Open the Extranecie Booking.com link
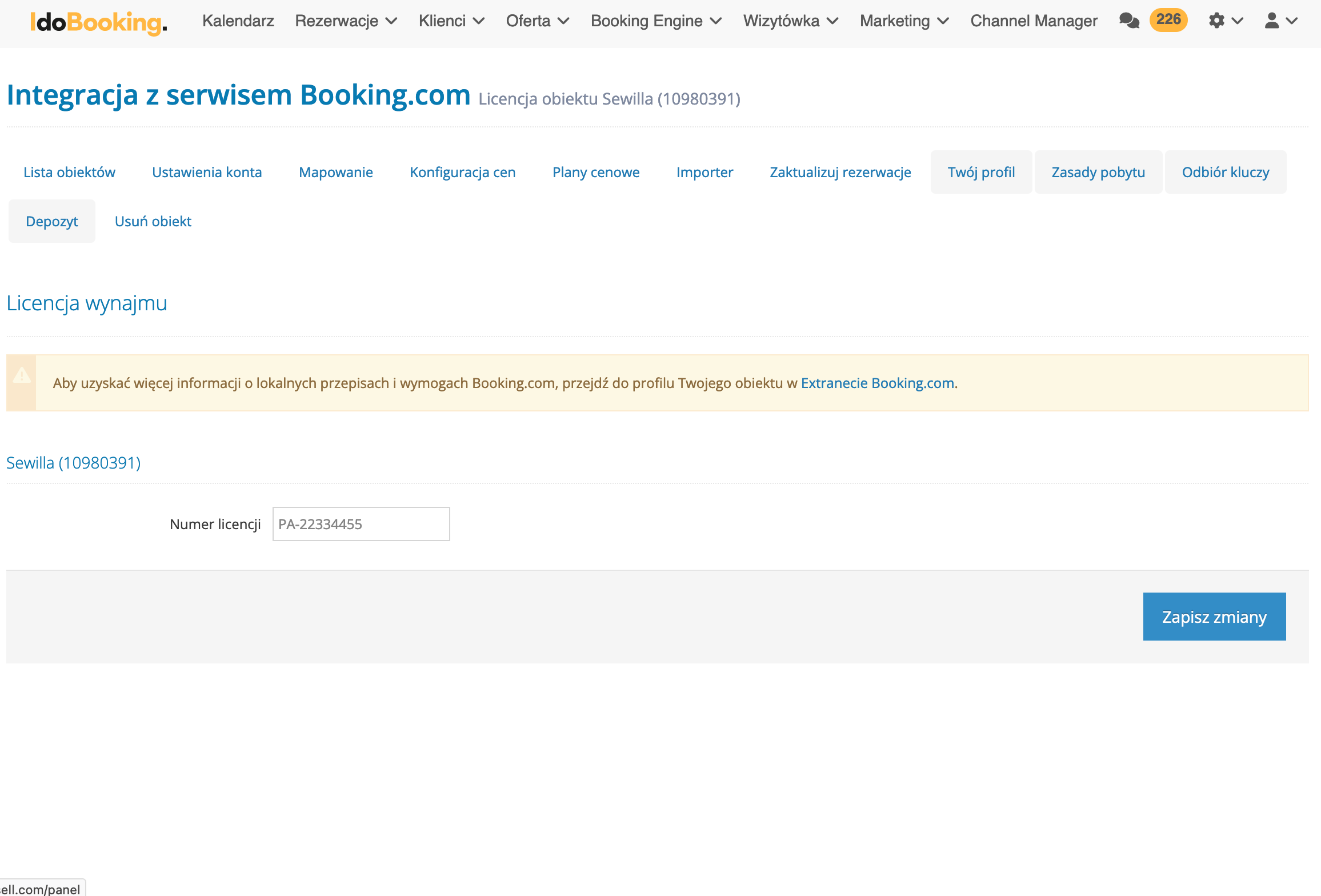The height and width of the screenshot is (896, 1321). point(877,383)
